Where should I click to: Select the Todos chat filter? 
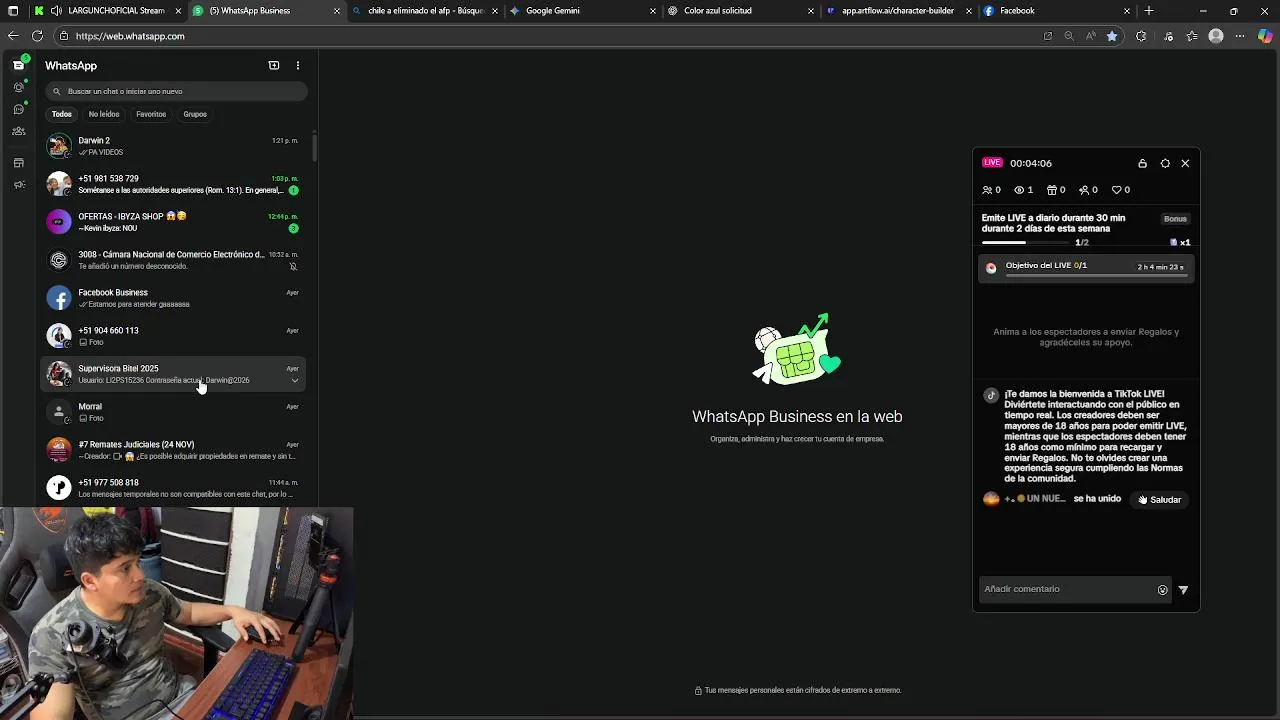point(62,114)
